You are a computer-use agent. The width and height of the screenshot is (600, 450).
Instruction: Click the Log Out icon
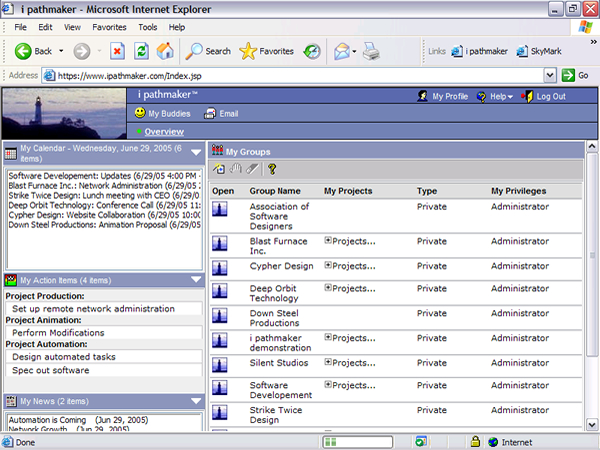coord(527,96)
